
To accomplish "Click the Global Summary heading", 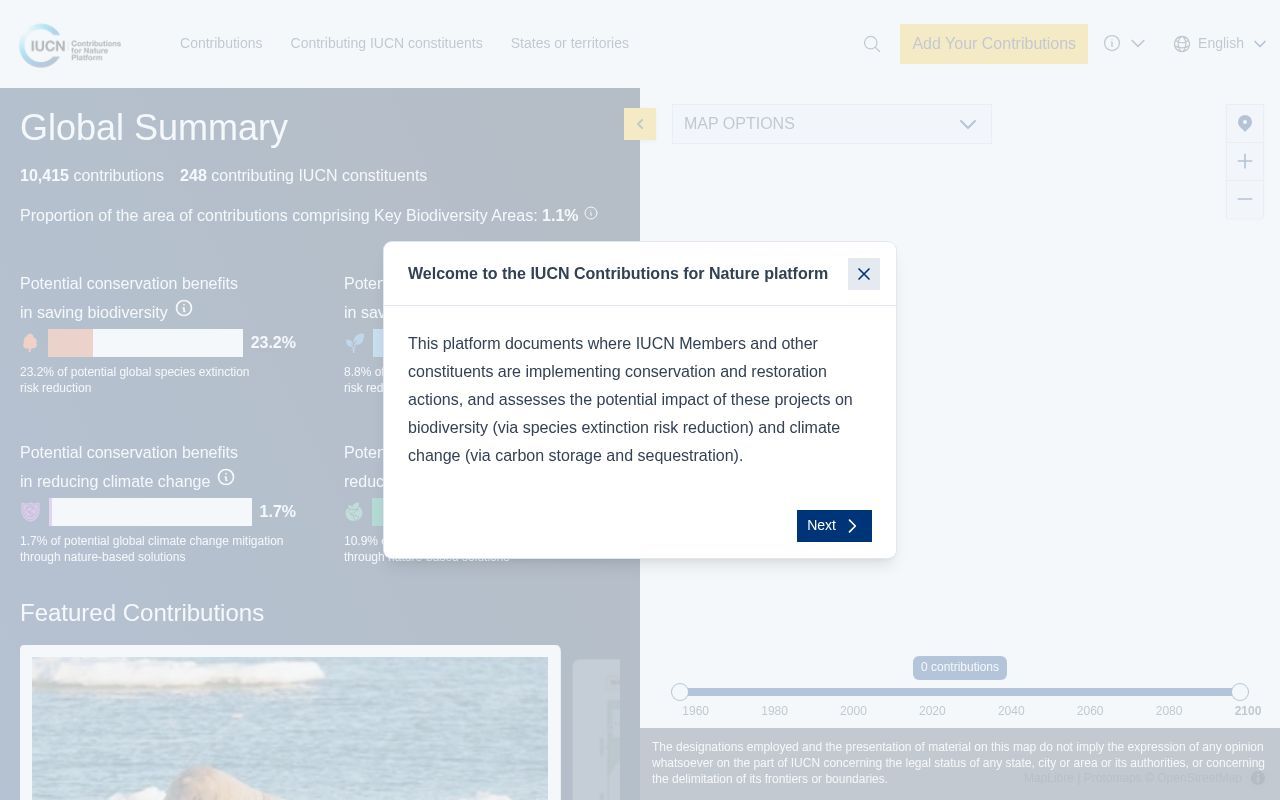I will (154, 128).
